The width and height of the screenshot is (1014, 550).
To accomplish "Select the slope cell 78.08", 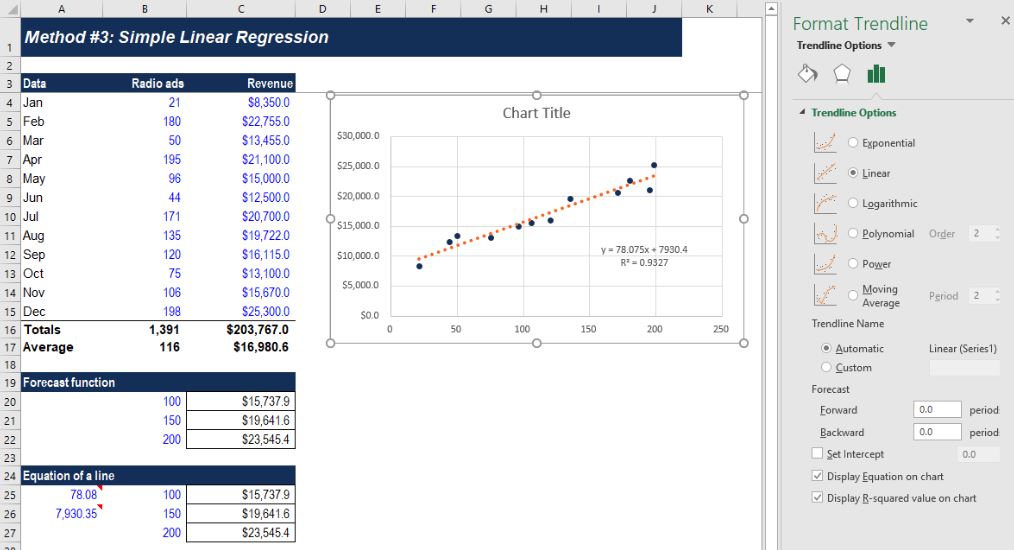I will pyautogui.click(x=62, y=494).
